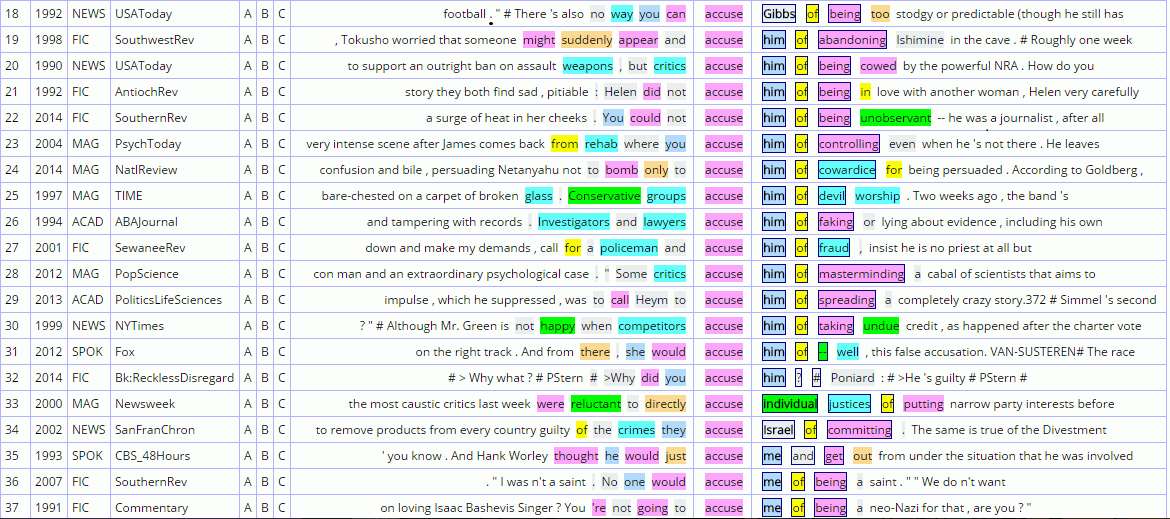The width and height of the screenshot is (1170, 519).
Task: Click the B link in the Newsweek row
Action: pyautogui.click(x=265, y=404)
